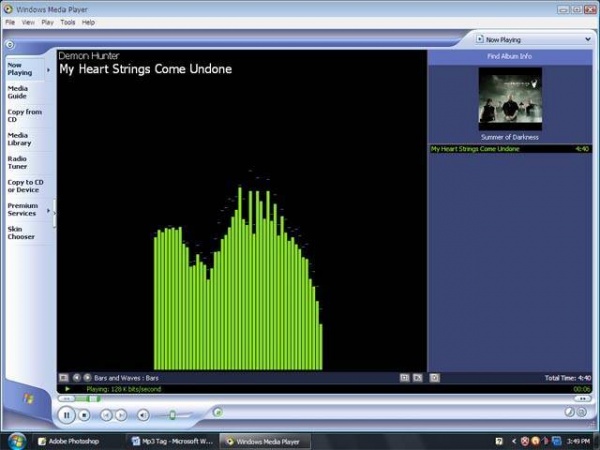Open Copy to CD or Device
This screenshot has width=600, height=450.
[26, 186]
